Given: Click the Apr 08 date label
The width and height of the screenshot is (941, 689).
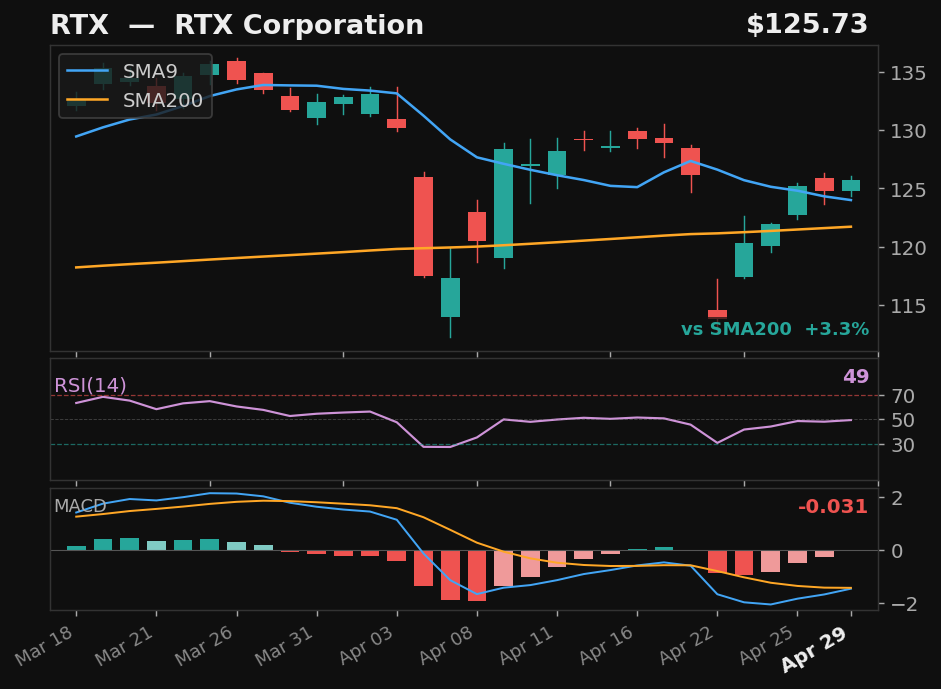Looking at the screenshot, I should click(447, 645).
